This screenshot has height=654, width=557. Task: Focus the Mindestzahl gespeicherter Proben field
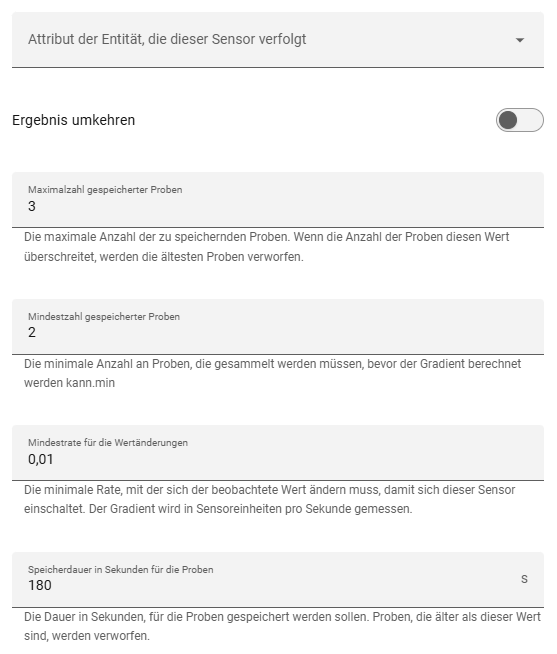click(278, 327)
